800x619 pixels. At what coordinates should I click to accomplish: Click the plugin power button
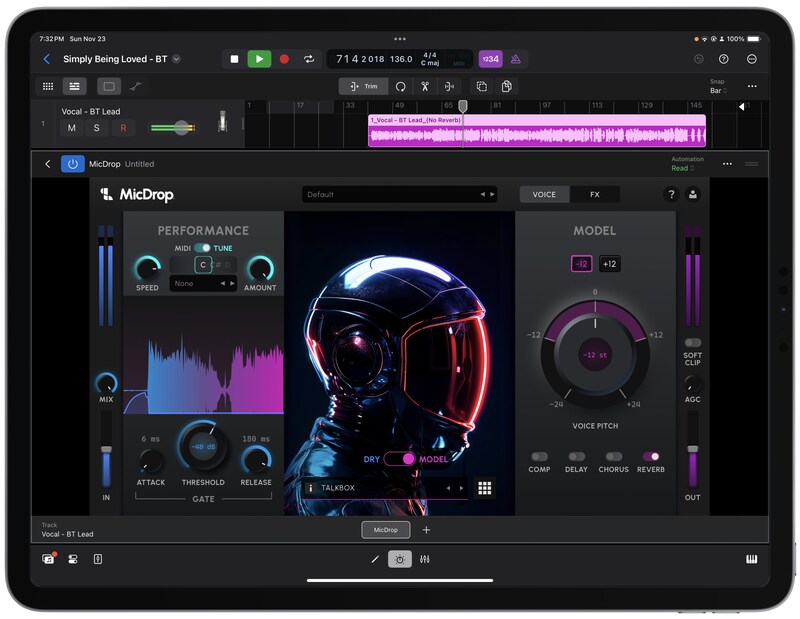(72, 164)
